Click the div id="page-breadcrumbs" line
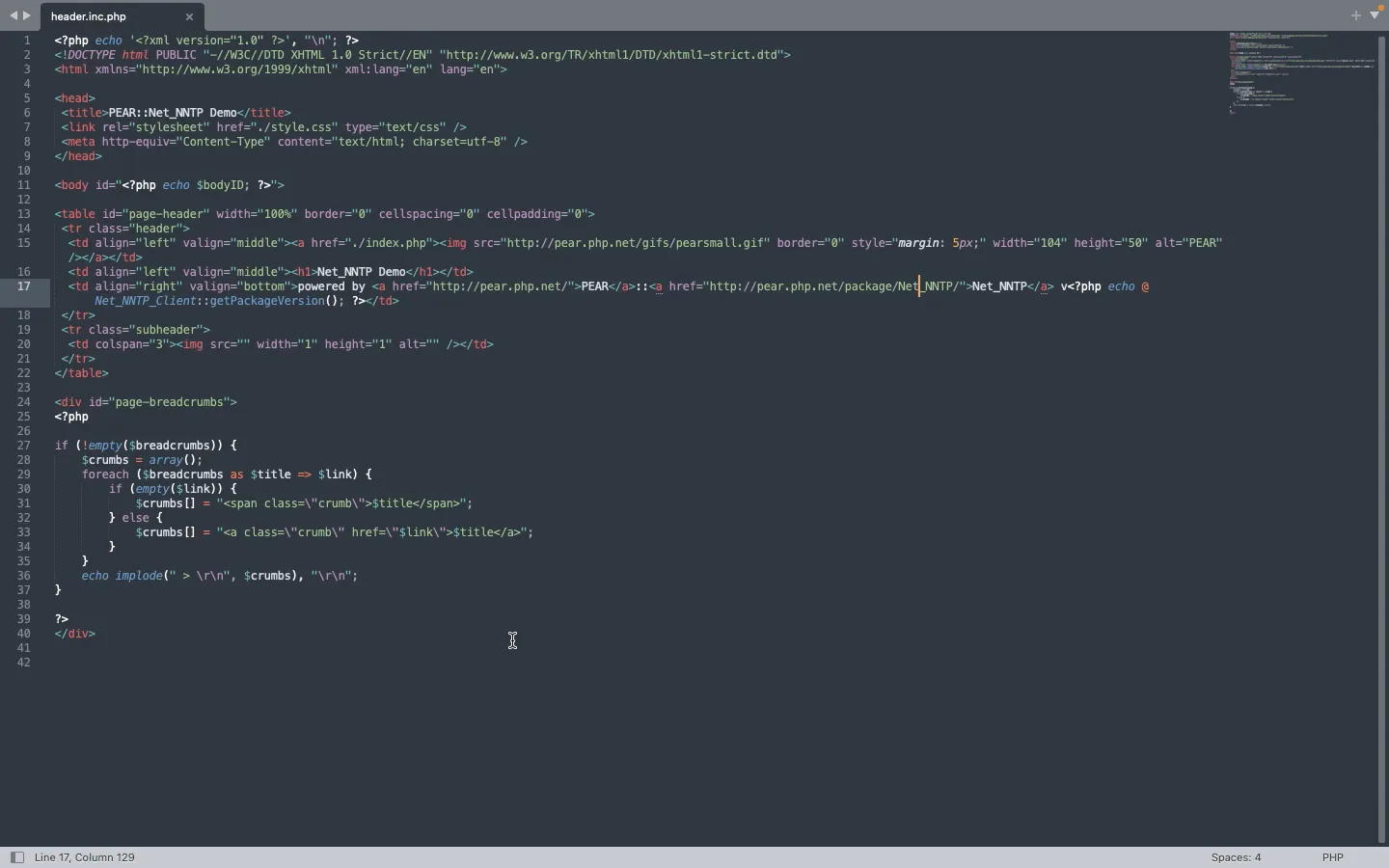Image resolution: width=1389 pixels, height=868 pixels. pos(146,402)
